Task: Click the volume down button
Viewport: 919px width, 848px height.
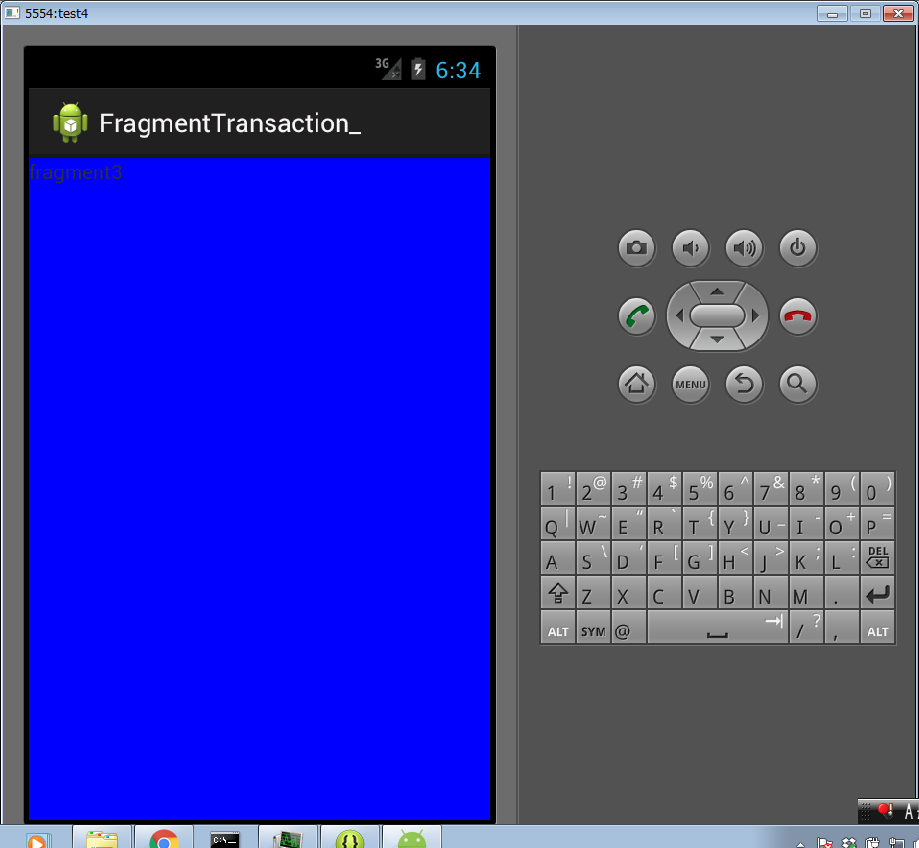Action: pyautogui.click(x=690, y=248)
